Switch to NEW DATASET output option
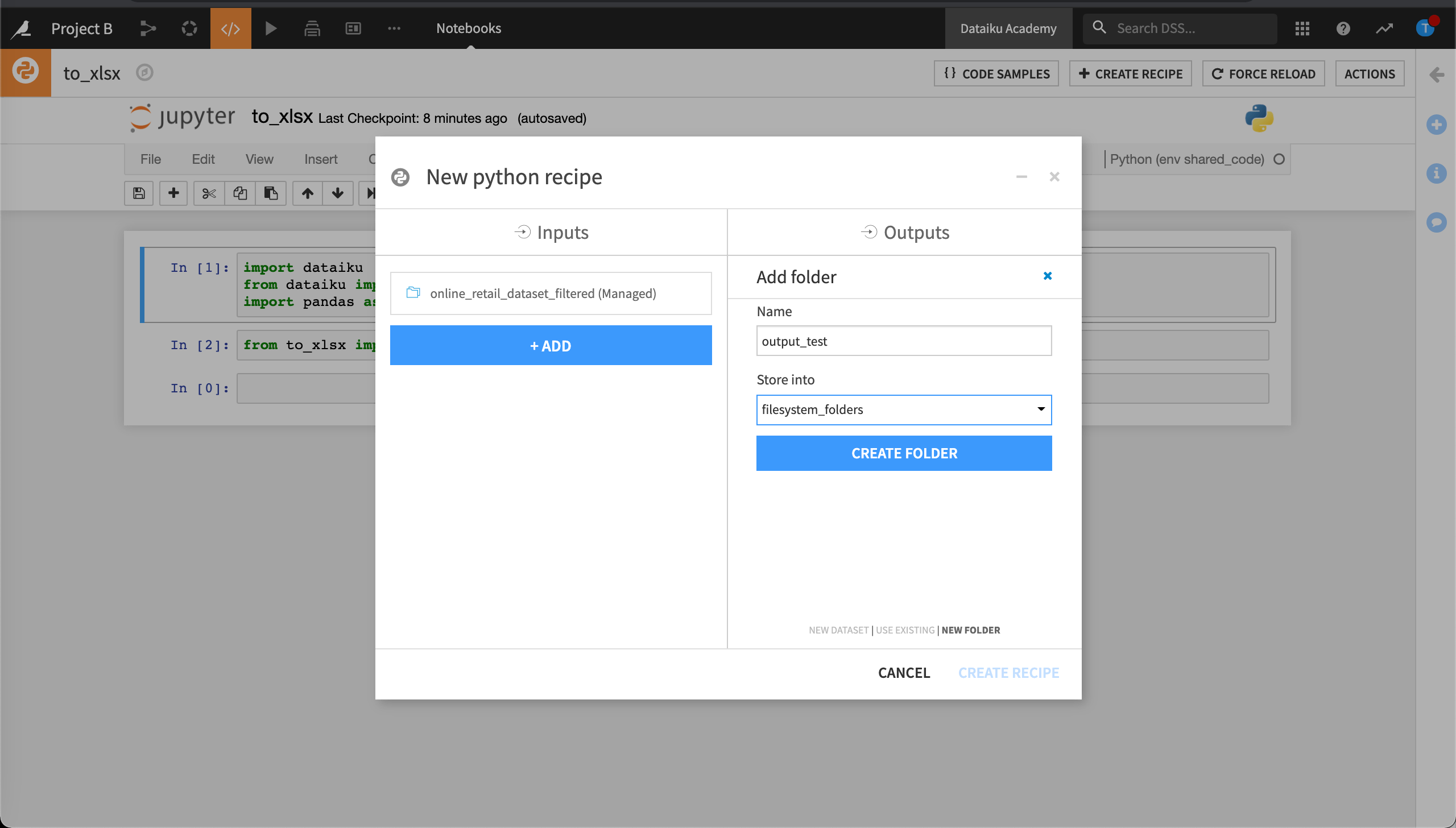 [x=838, y=630]
